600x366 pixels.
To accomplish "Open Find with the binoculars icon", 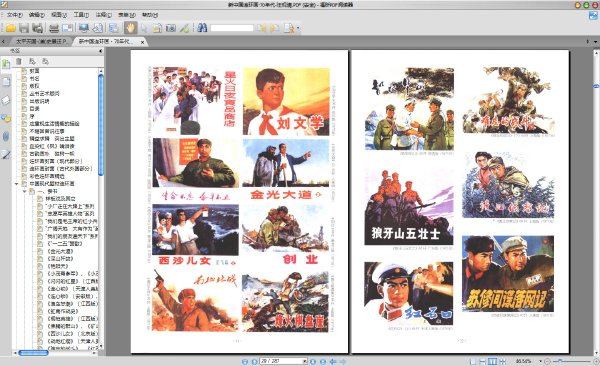I will tap(202, 28).
